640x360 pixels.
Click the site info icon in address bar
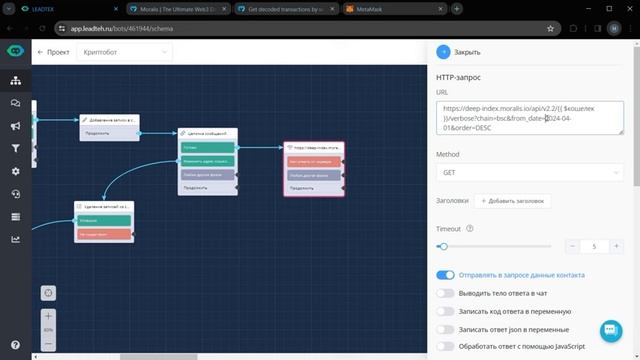pyautogui.click(x=62, y=29)
